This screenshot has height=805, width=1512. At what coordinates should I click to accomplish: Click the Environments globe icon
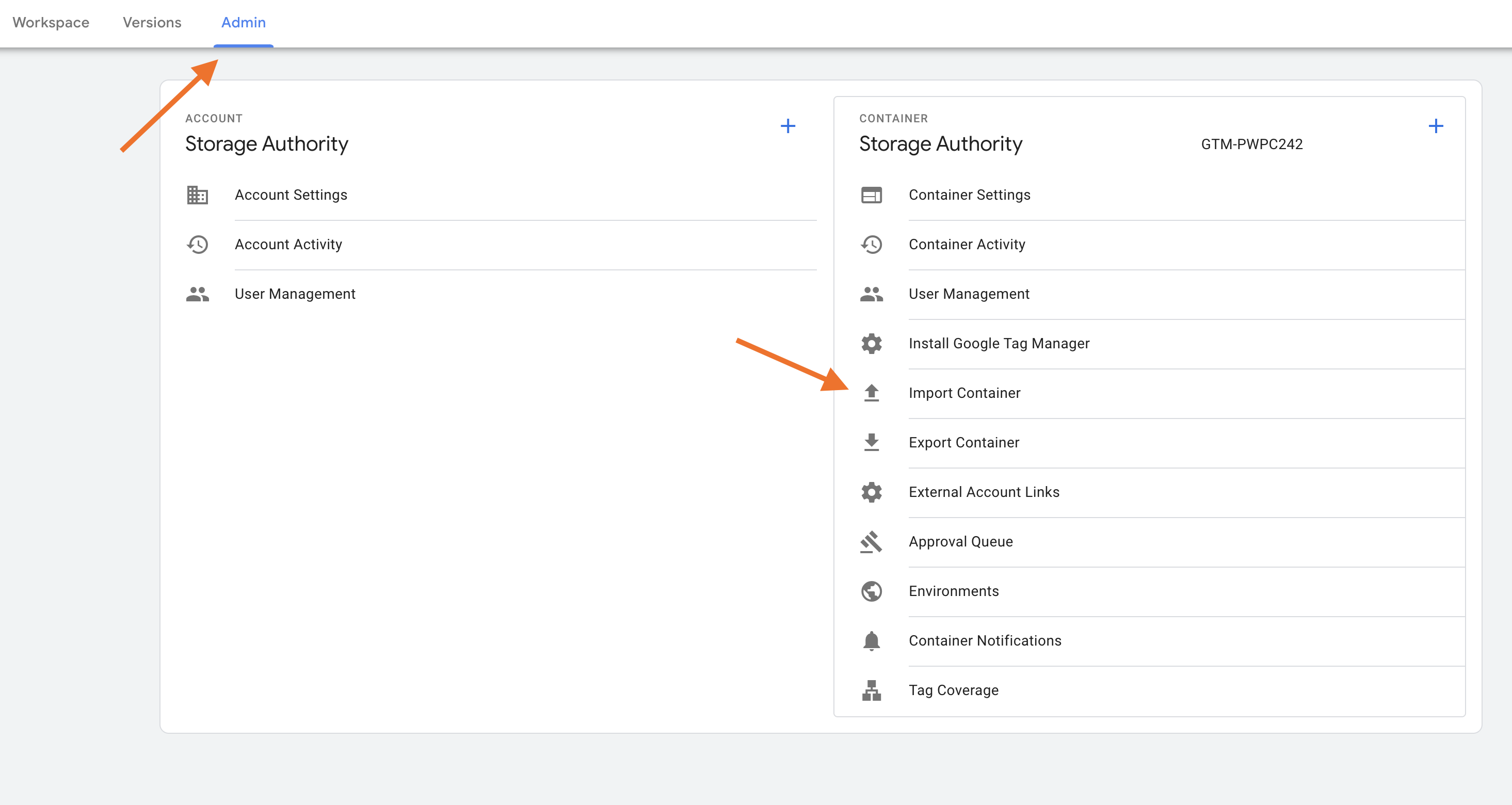(x=871, y=591)
